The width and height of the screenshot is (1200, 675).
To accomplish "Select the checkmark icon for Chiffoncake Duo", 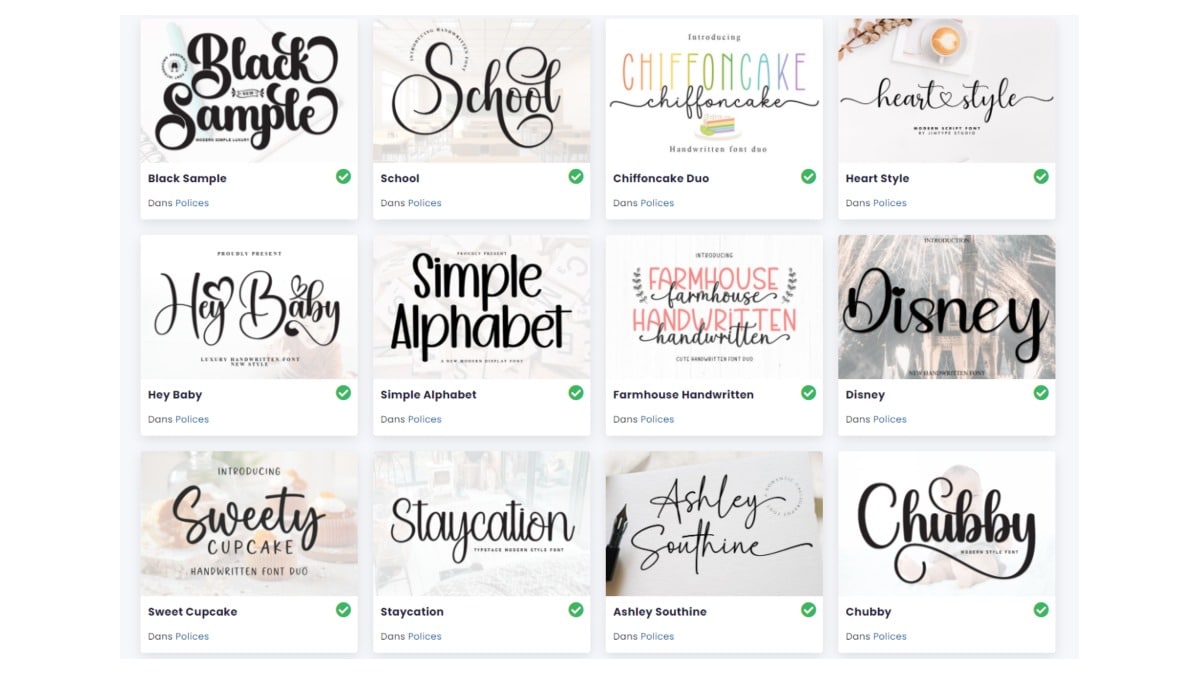I will point(808,176).
